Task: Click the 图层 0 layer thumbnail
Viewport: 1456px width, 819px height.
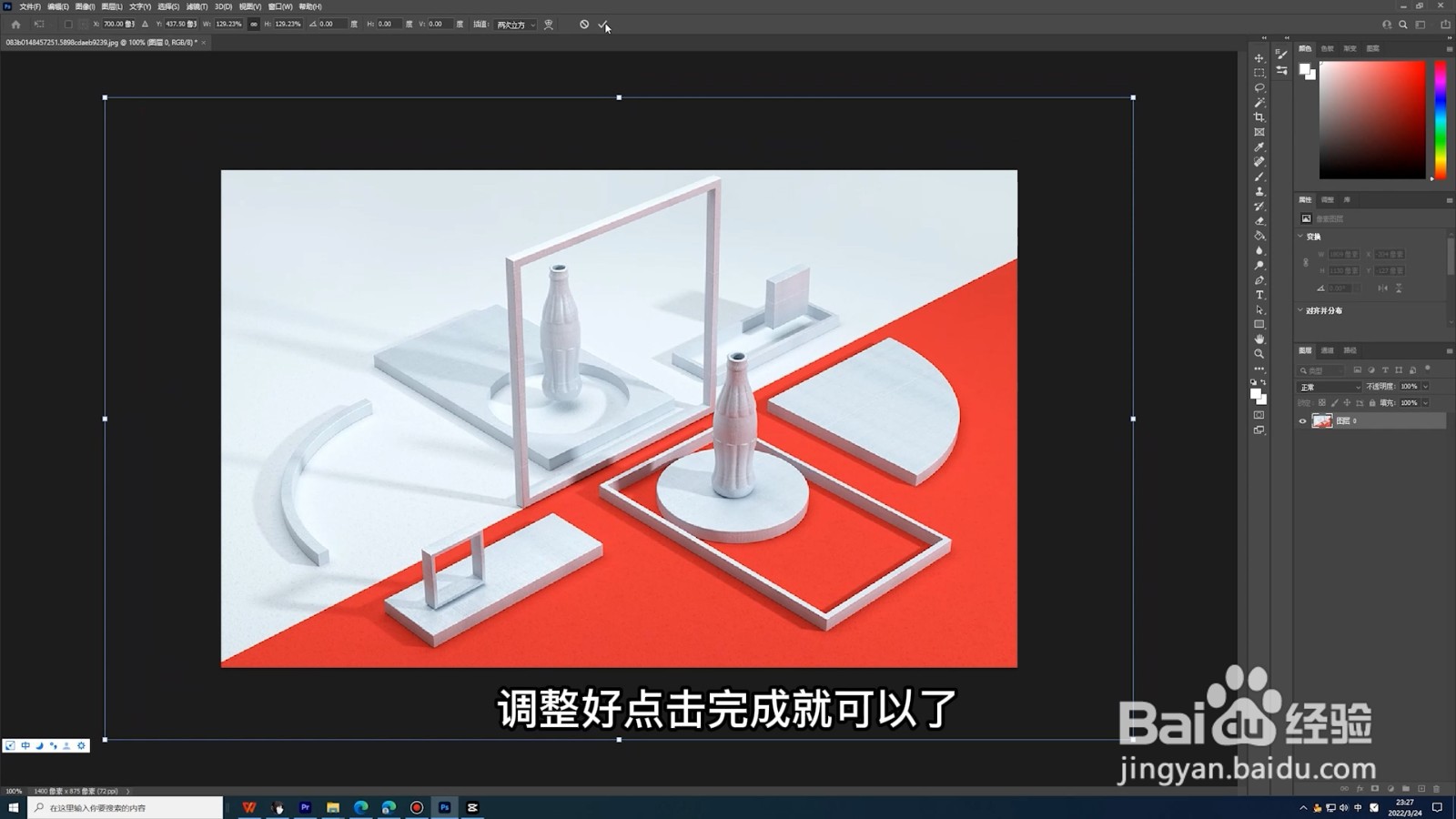Action: [1322, 420]
